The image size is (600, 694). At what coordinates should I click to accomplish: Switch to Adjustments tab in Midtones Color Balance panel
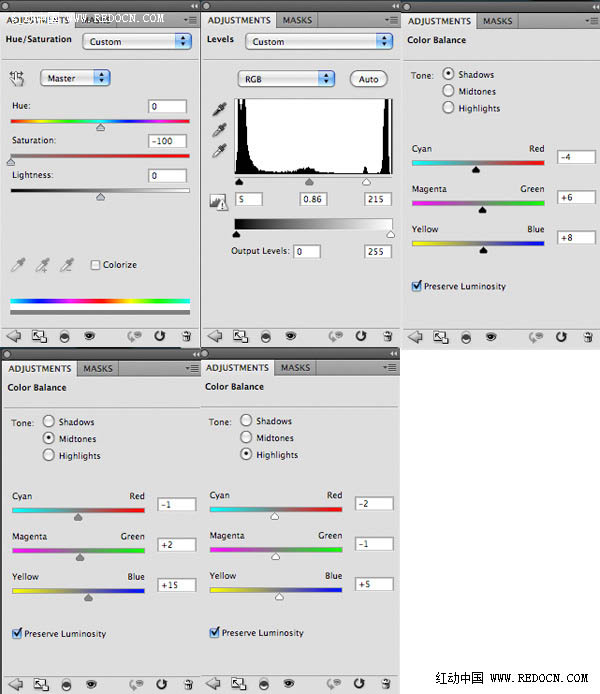39,369
